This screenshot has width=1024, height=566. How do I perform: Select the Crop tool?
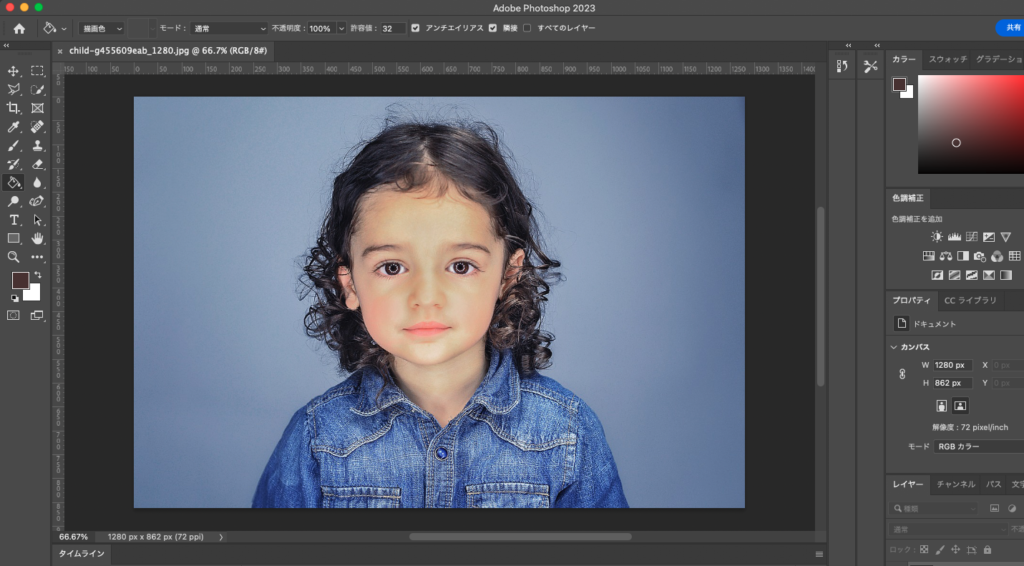pyautogui.click(x=13, y=108)
